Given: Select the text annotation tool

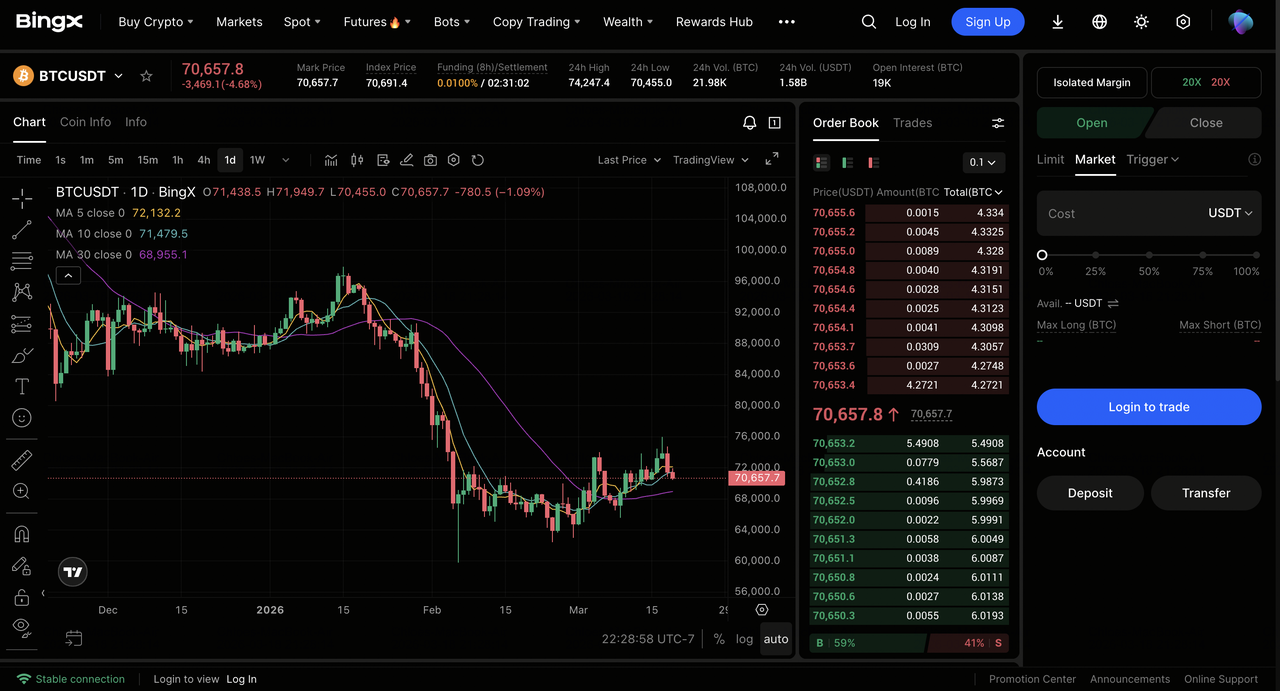Looking at the screenshot, I should coord(21,386).
